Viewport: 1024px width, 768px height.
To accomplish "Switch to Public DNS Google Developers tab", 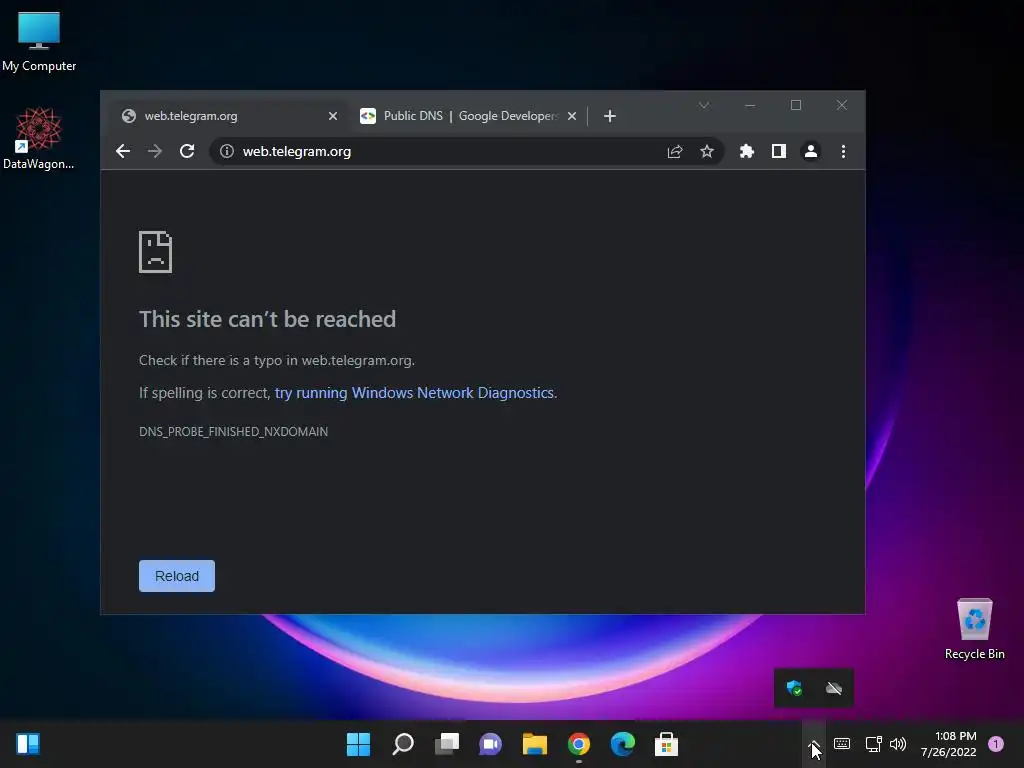I will point(468,116).
